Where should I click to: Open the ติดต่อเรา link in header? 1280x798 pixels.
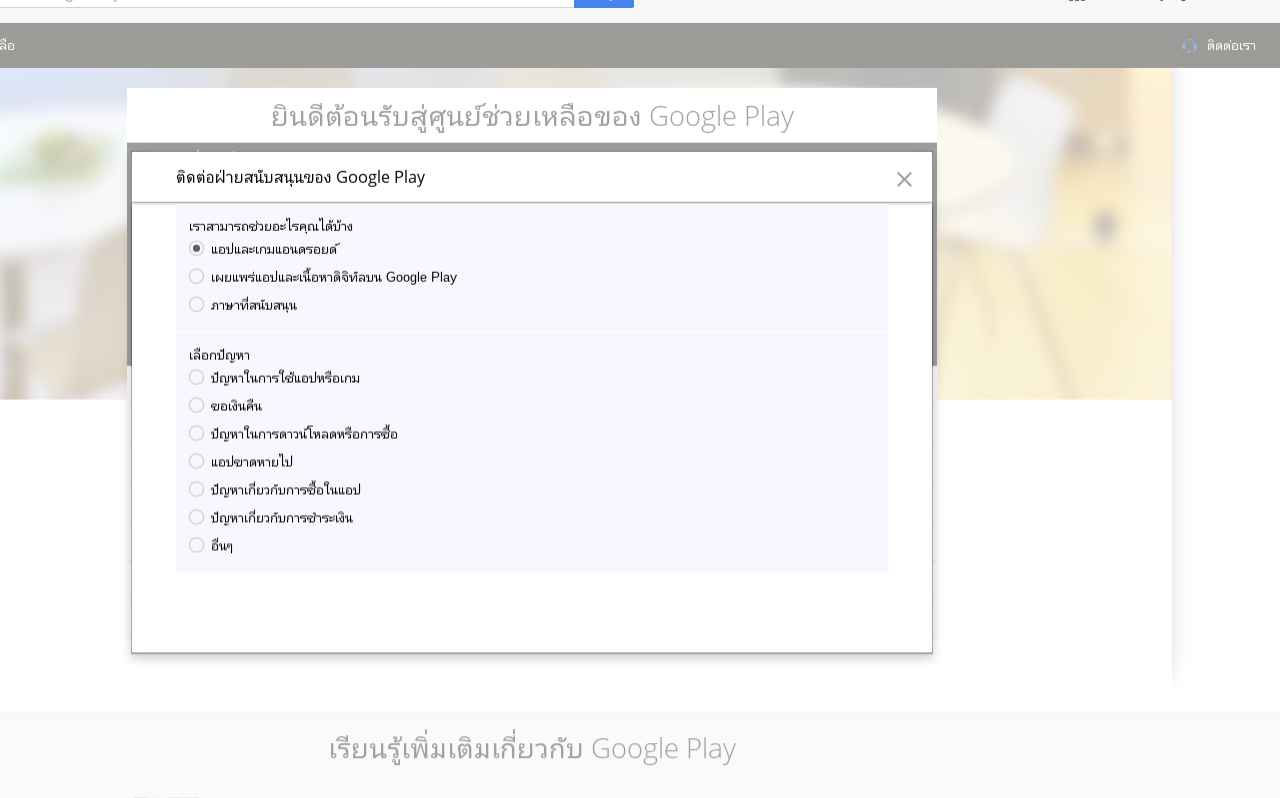tap(1231, 46)
